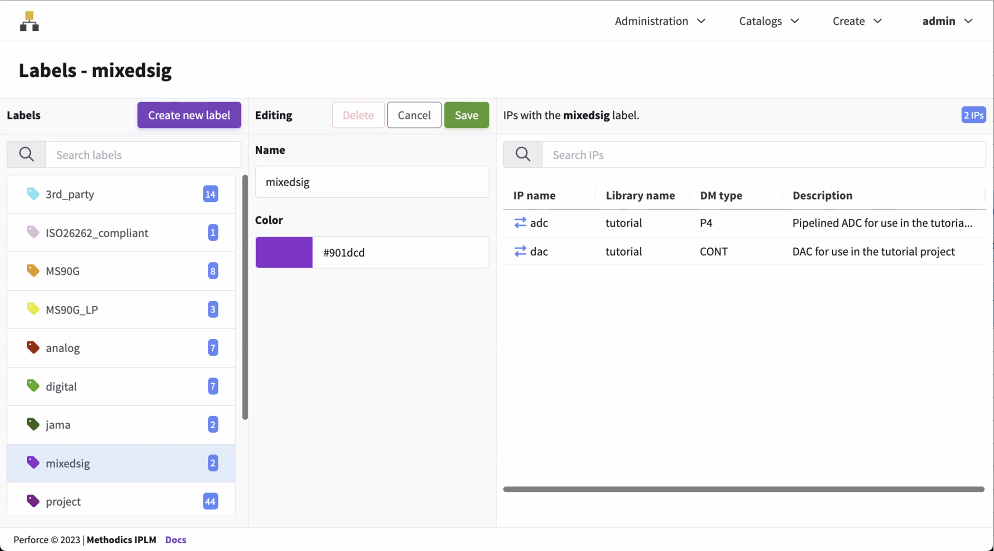Open the admin user menu
Screen dimensions: 994x551
tap(947, 21)
